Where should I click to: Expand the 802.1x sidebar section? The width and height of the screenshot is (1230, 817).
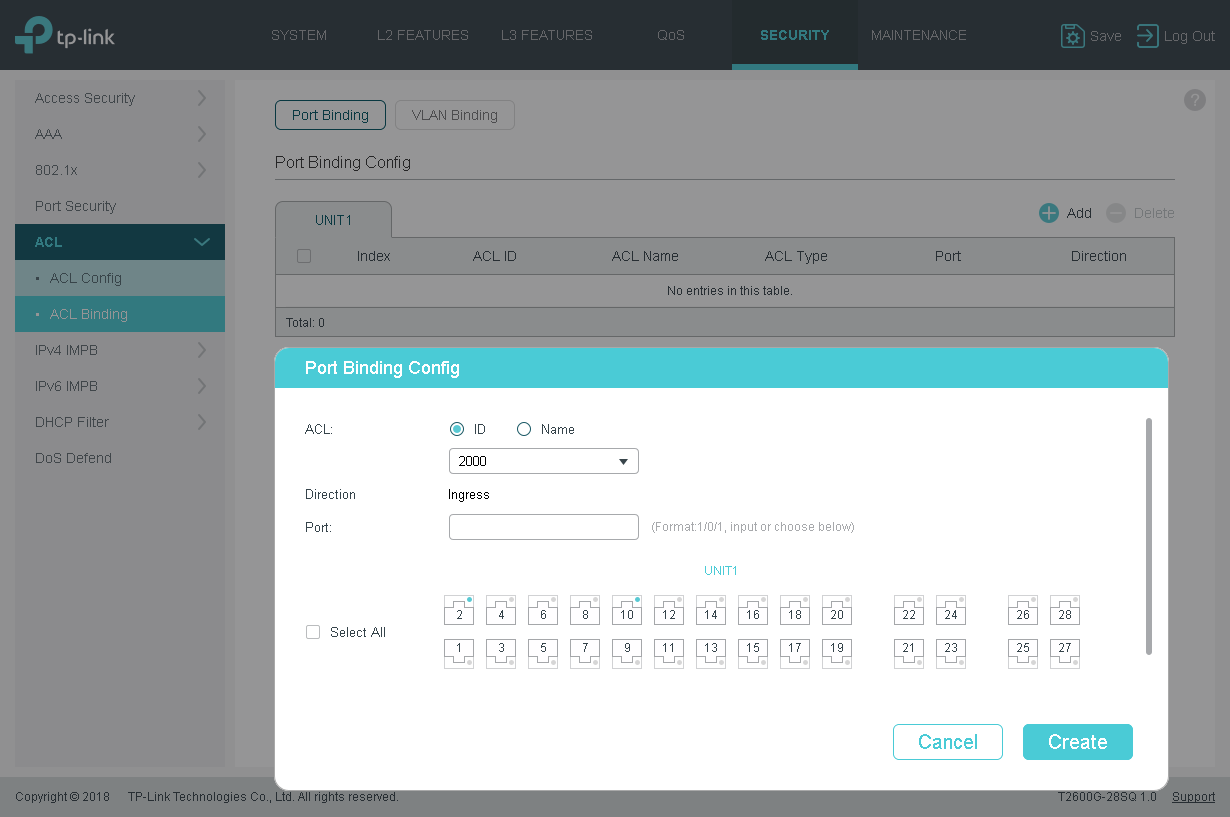point(120,170)
